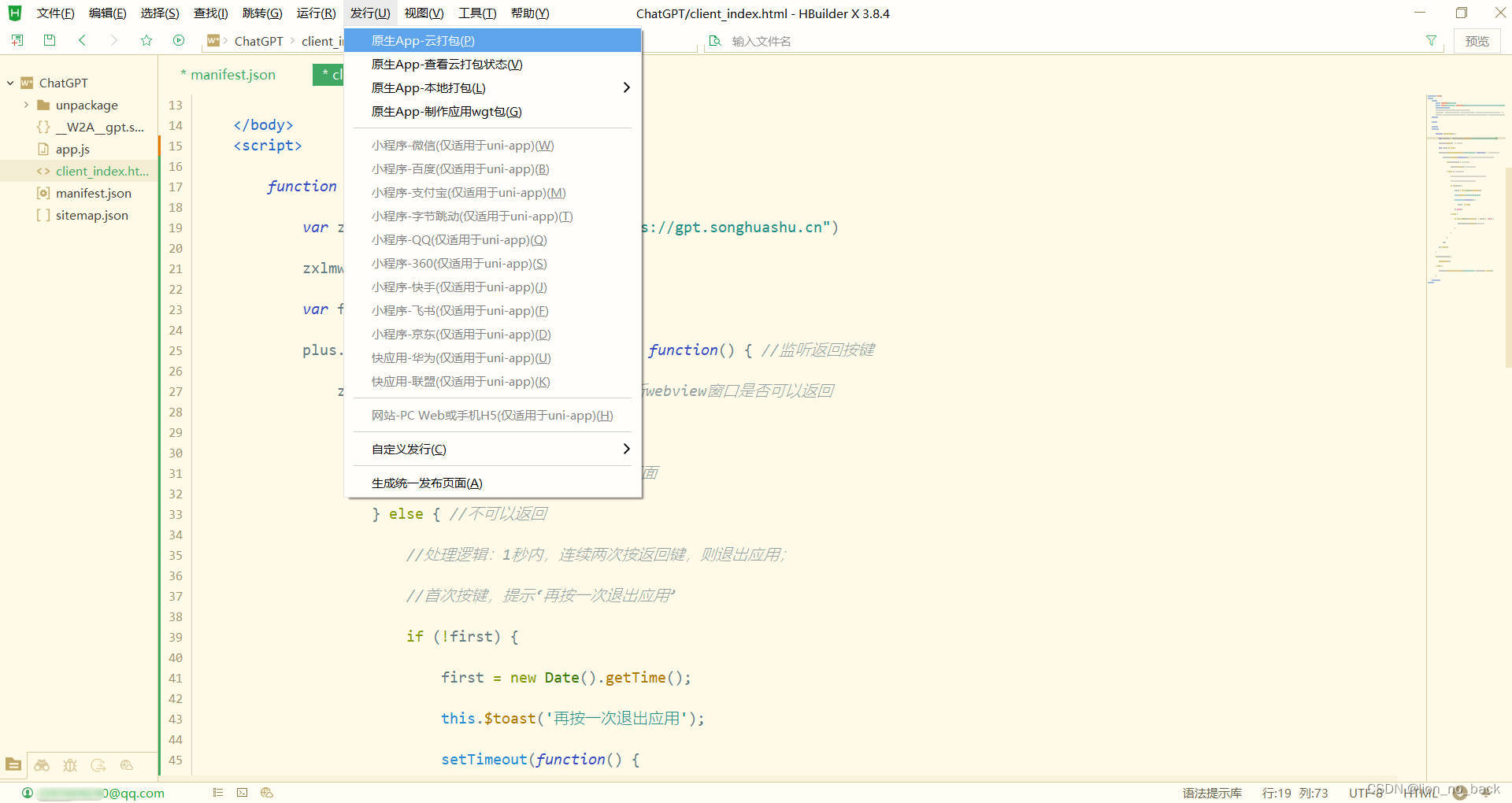Click the 行:19 列:73 position indicator
1512x803 pixels.
(1295, 793)
